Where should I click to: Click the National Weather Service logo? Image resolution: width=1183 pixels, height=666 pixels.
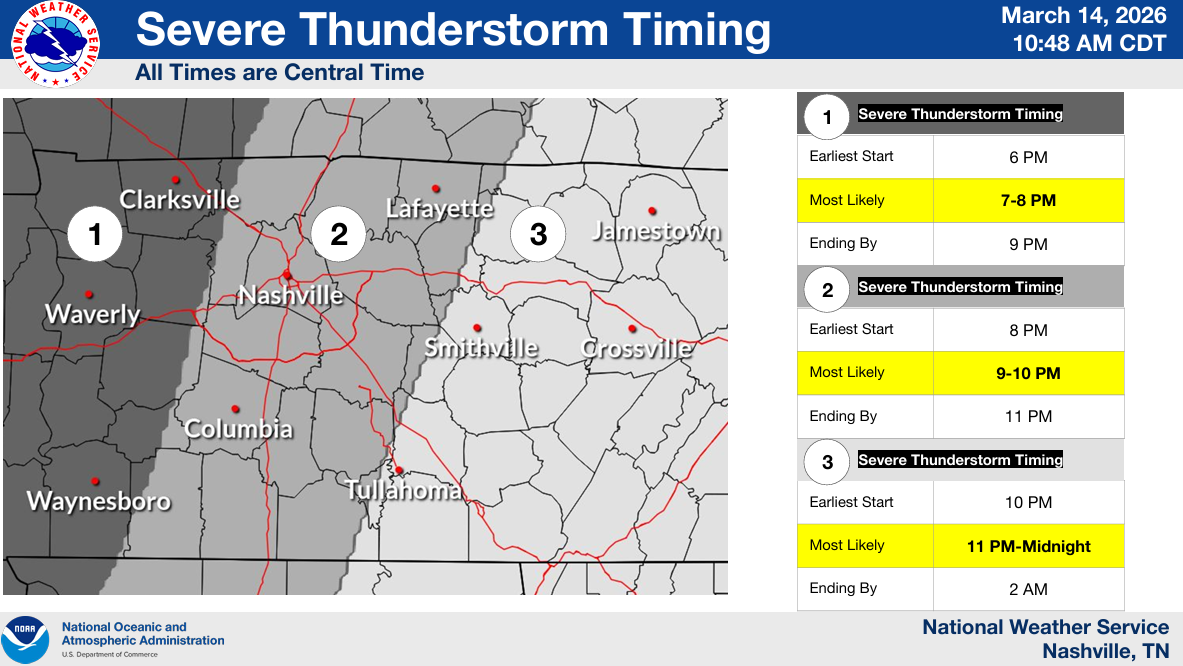(x=54, y=43)
